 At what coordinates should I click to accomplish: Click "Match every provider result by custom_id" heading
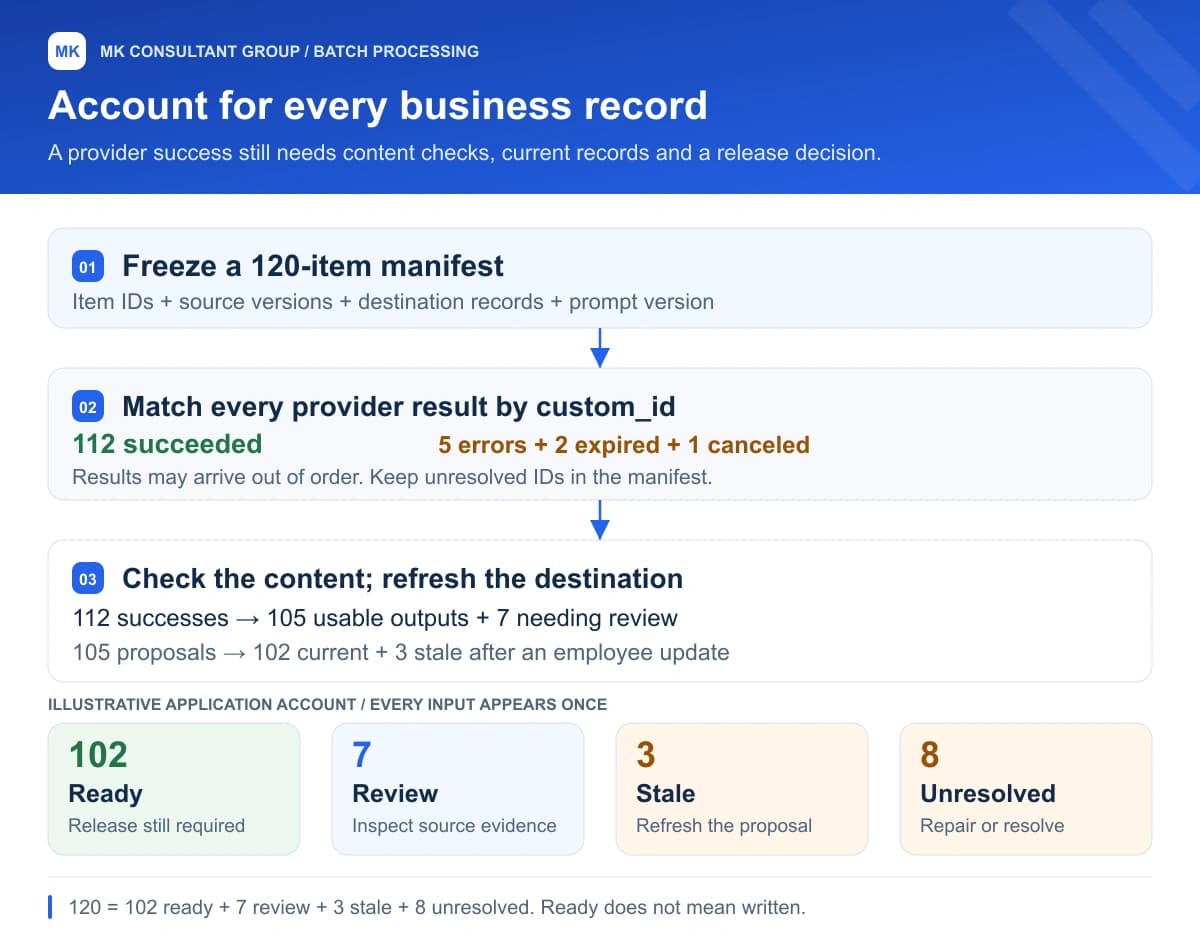click(399, 407)
